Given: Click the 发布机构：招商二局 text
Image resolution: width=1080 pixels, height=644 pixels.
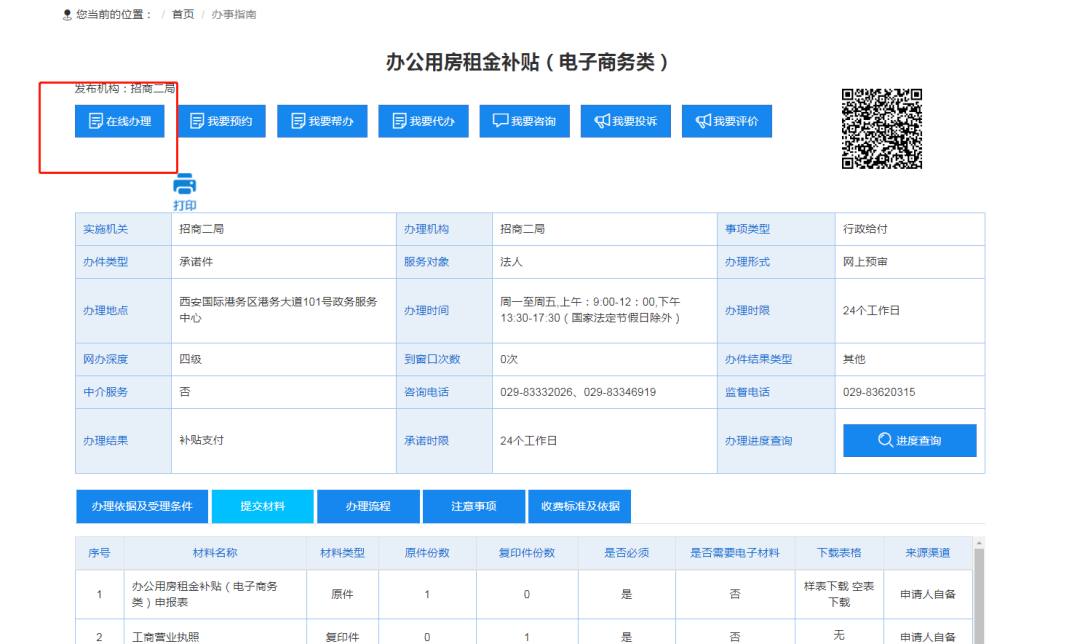Looking at the screenshot, I should point(125,88).
